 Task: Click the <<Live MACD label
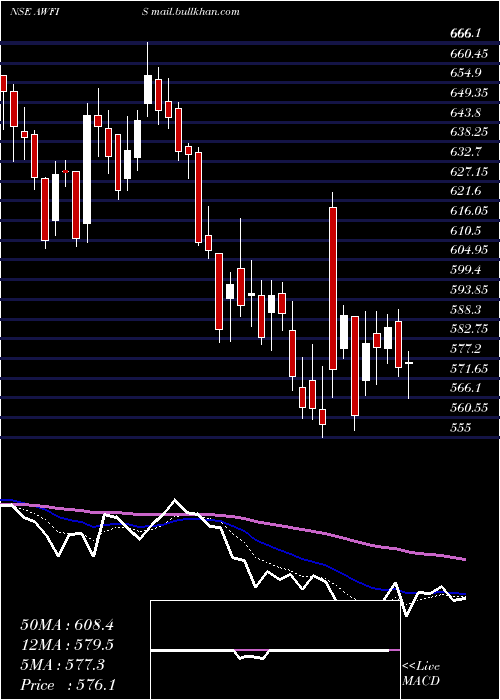[x=421, y=673]
